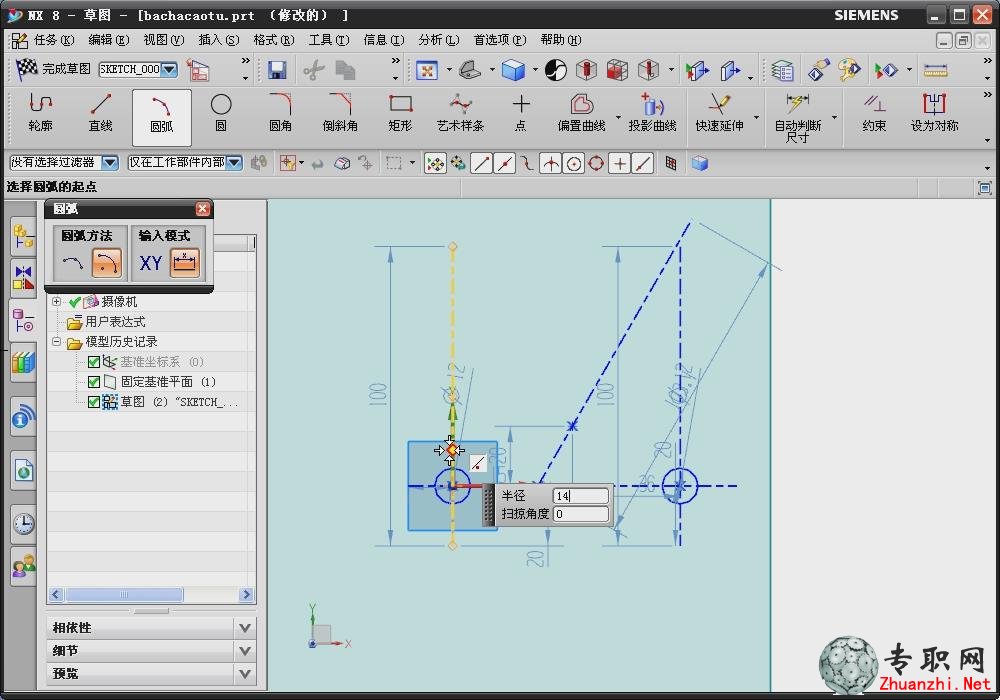Open the SKETCH_000 sketch name dropdown
1000x700 pixels.
[170, 69]
